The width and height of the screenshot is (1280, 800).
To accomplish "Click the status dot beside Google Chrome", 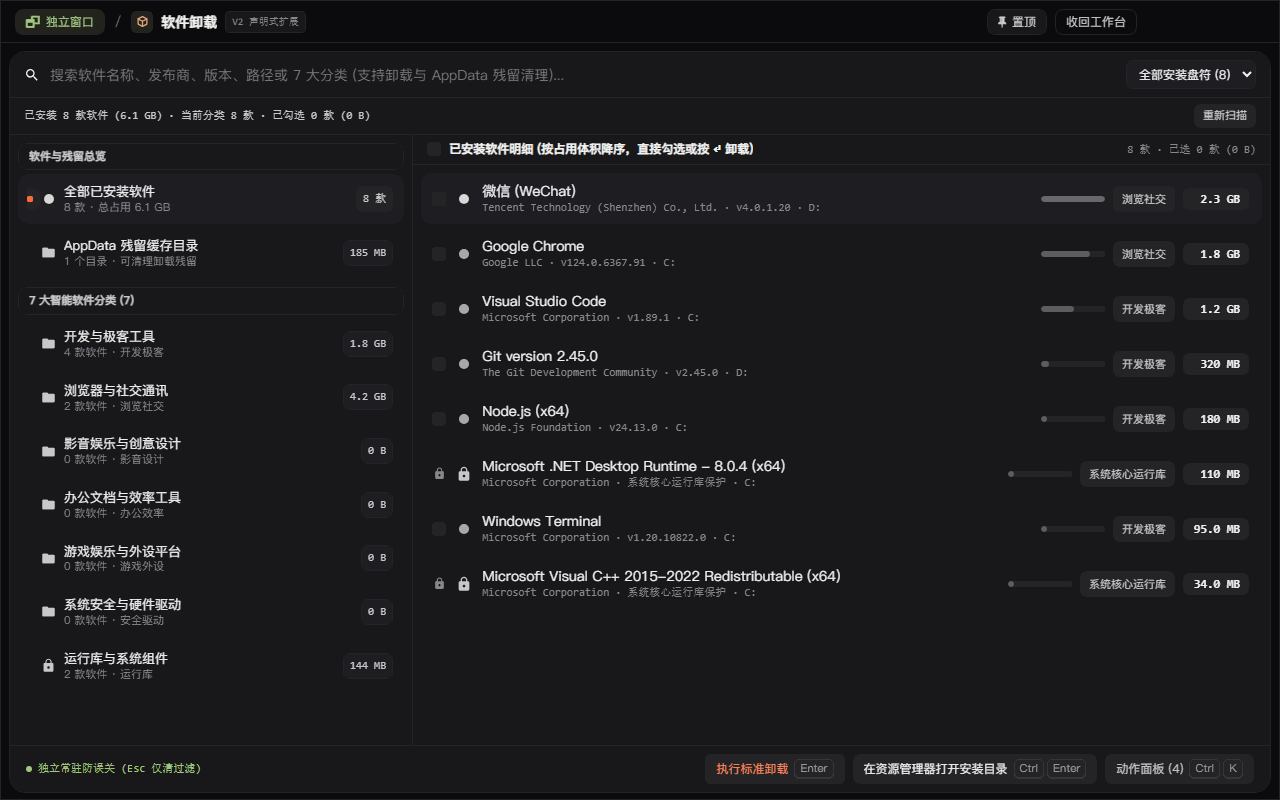I will pos(464,254).
